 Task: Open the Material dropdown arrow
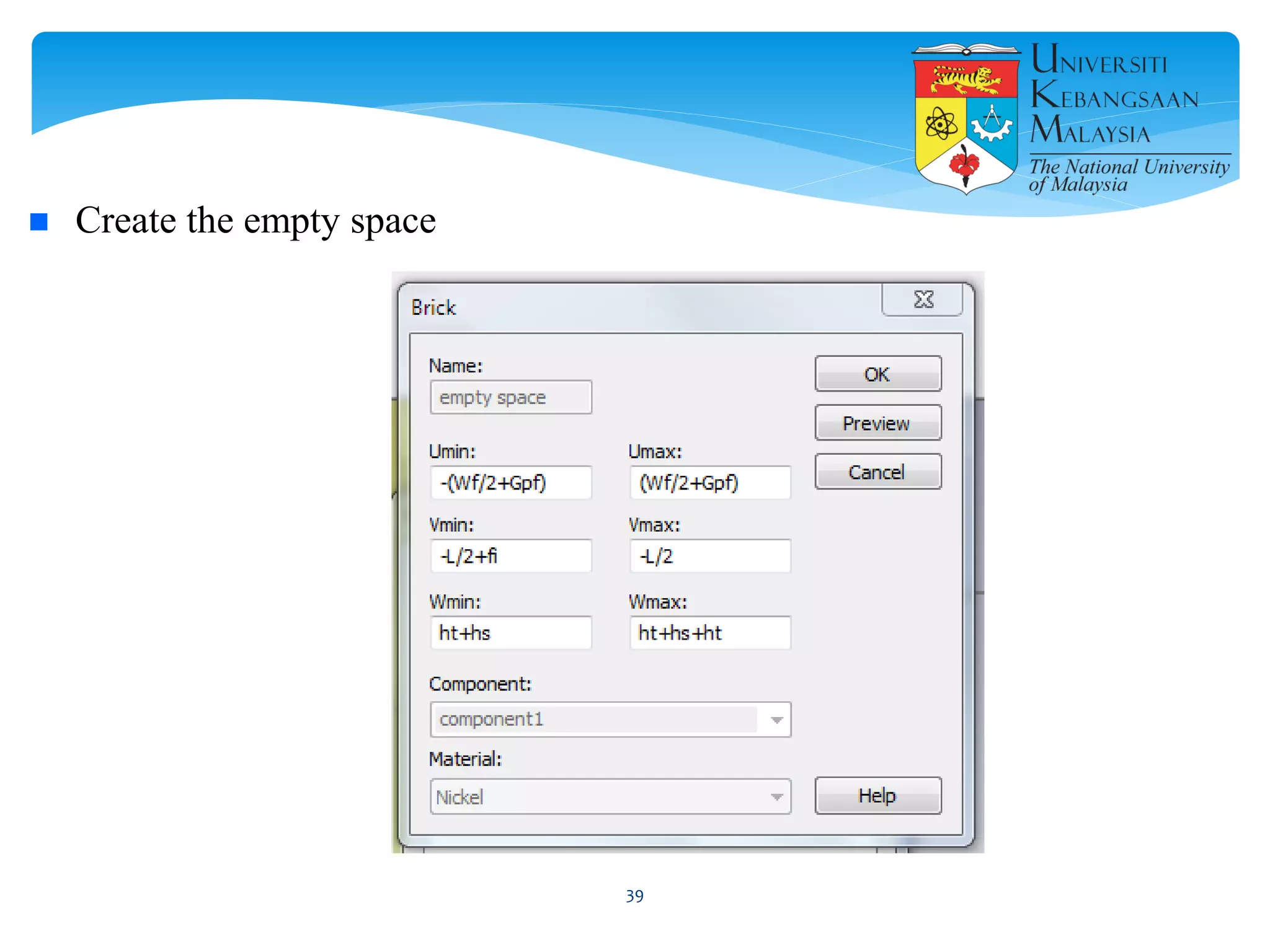tap(776, 797)
